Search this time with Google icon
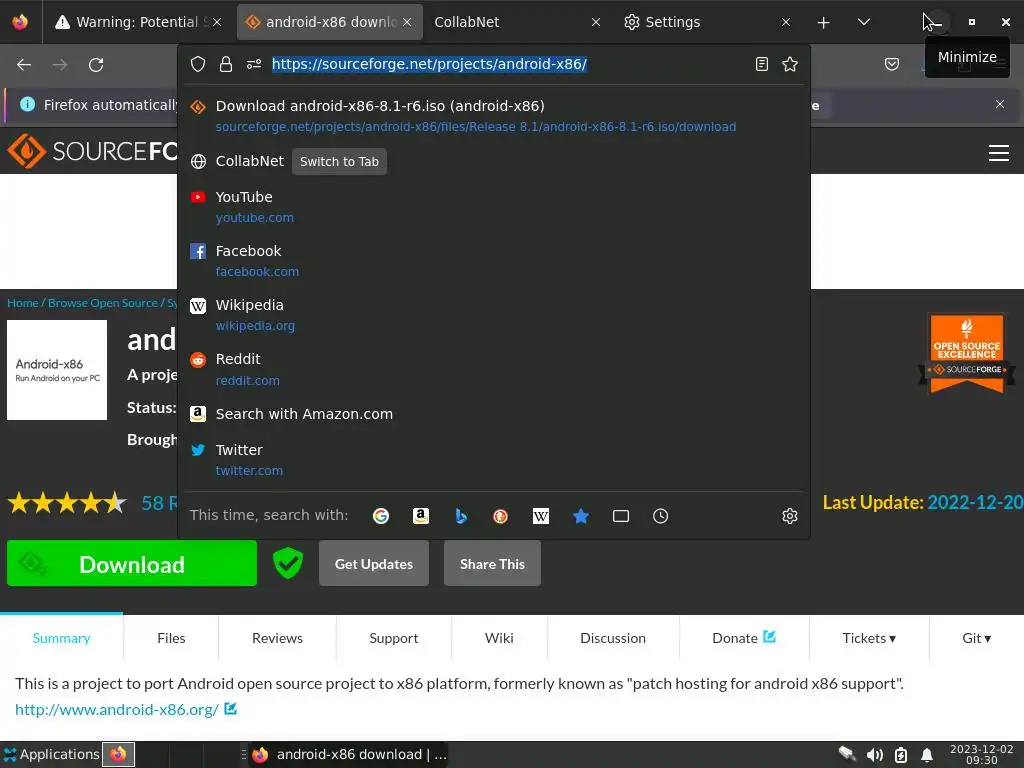 [x=381, y=516]
